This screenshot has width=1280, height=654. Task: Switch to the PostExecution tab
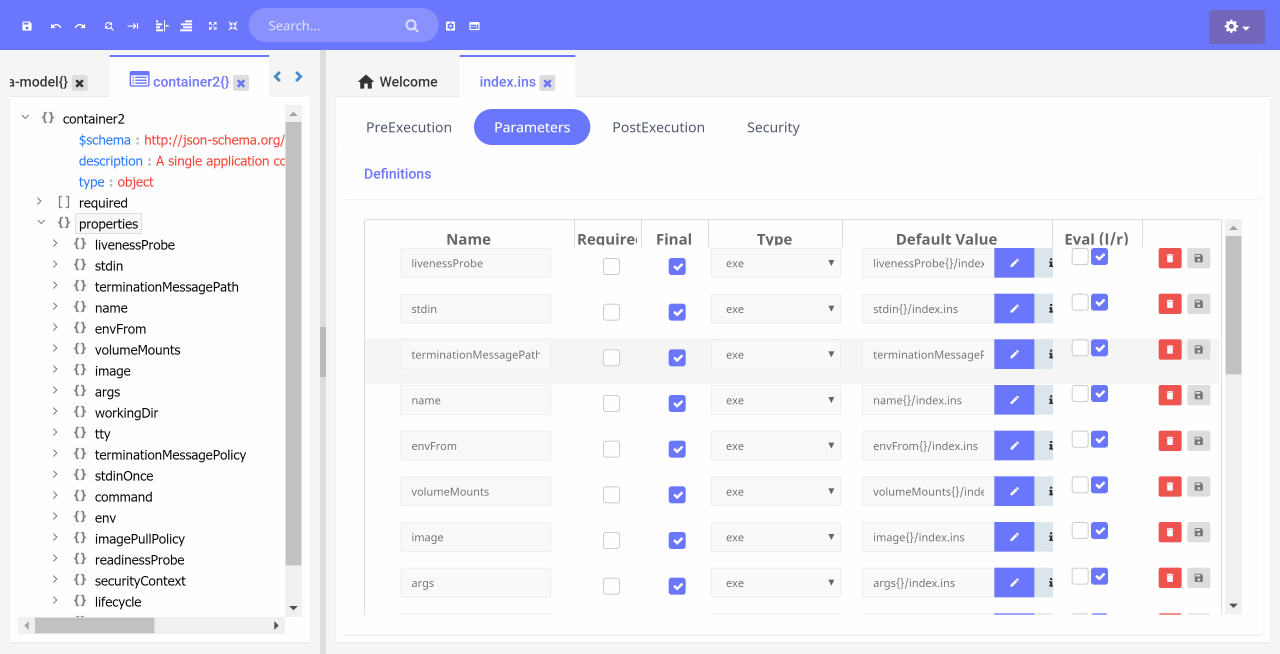(658, 128)
